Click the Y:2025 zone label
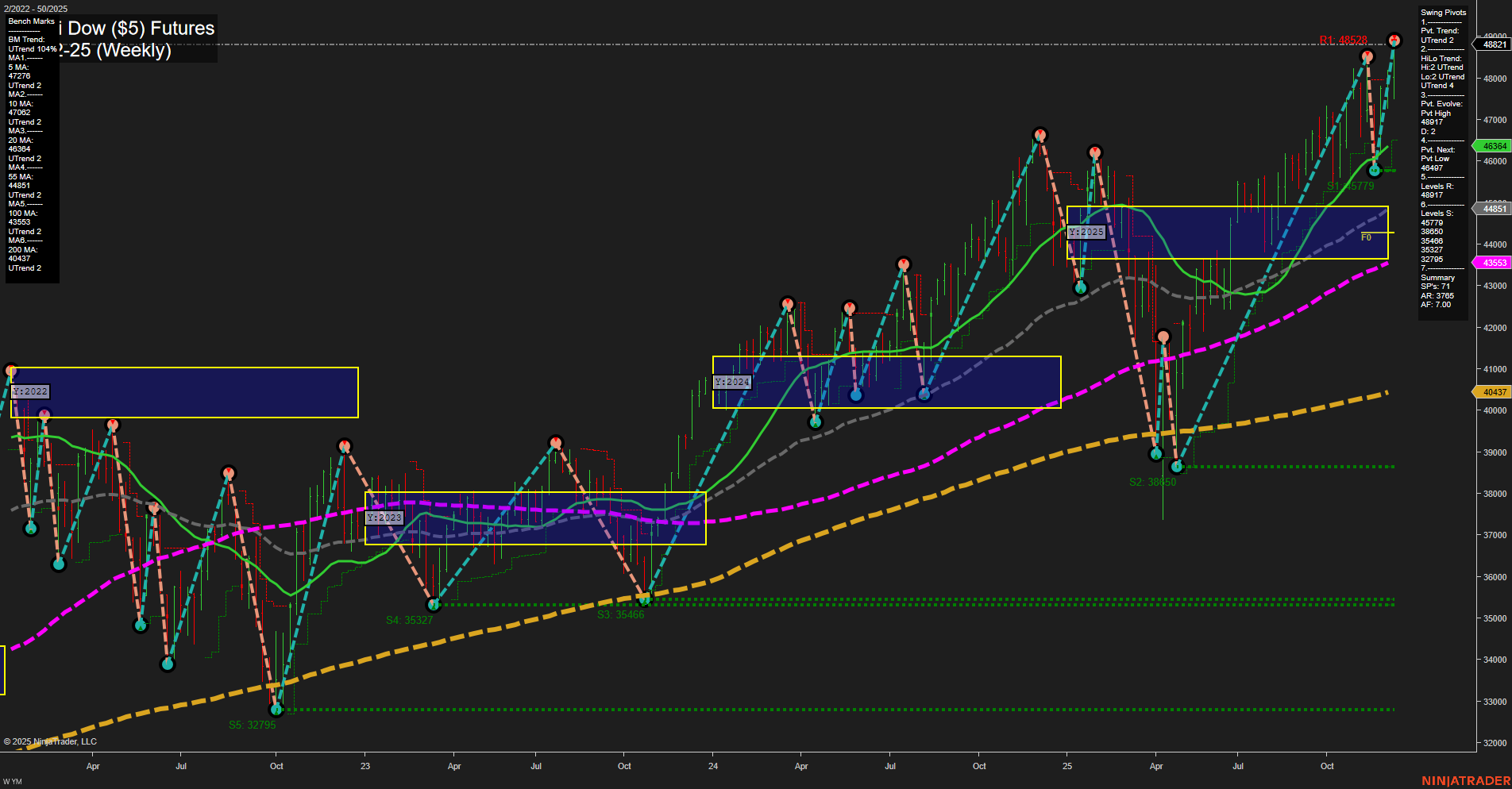 point(1086,232)
